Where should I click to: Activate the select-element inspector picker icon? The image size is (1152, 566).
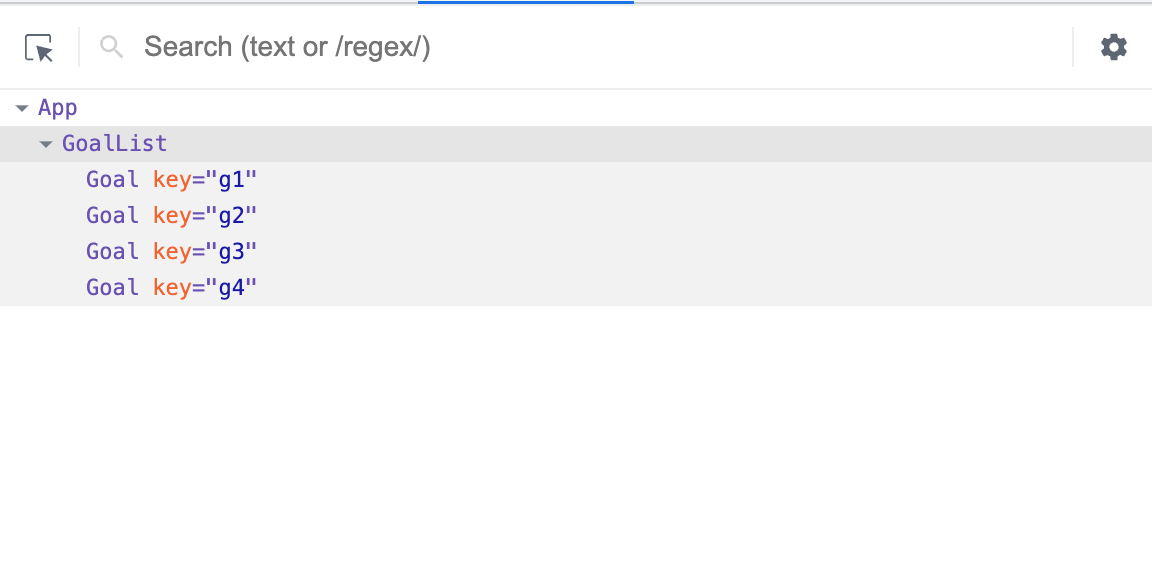click(x=39, y=48)
